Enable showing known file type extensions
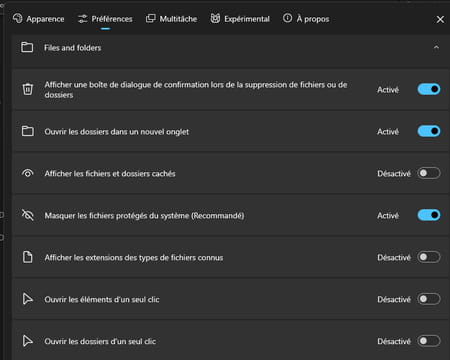The image size is (450, 360). pos(429,257)
